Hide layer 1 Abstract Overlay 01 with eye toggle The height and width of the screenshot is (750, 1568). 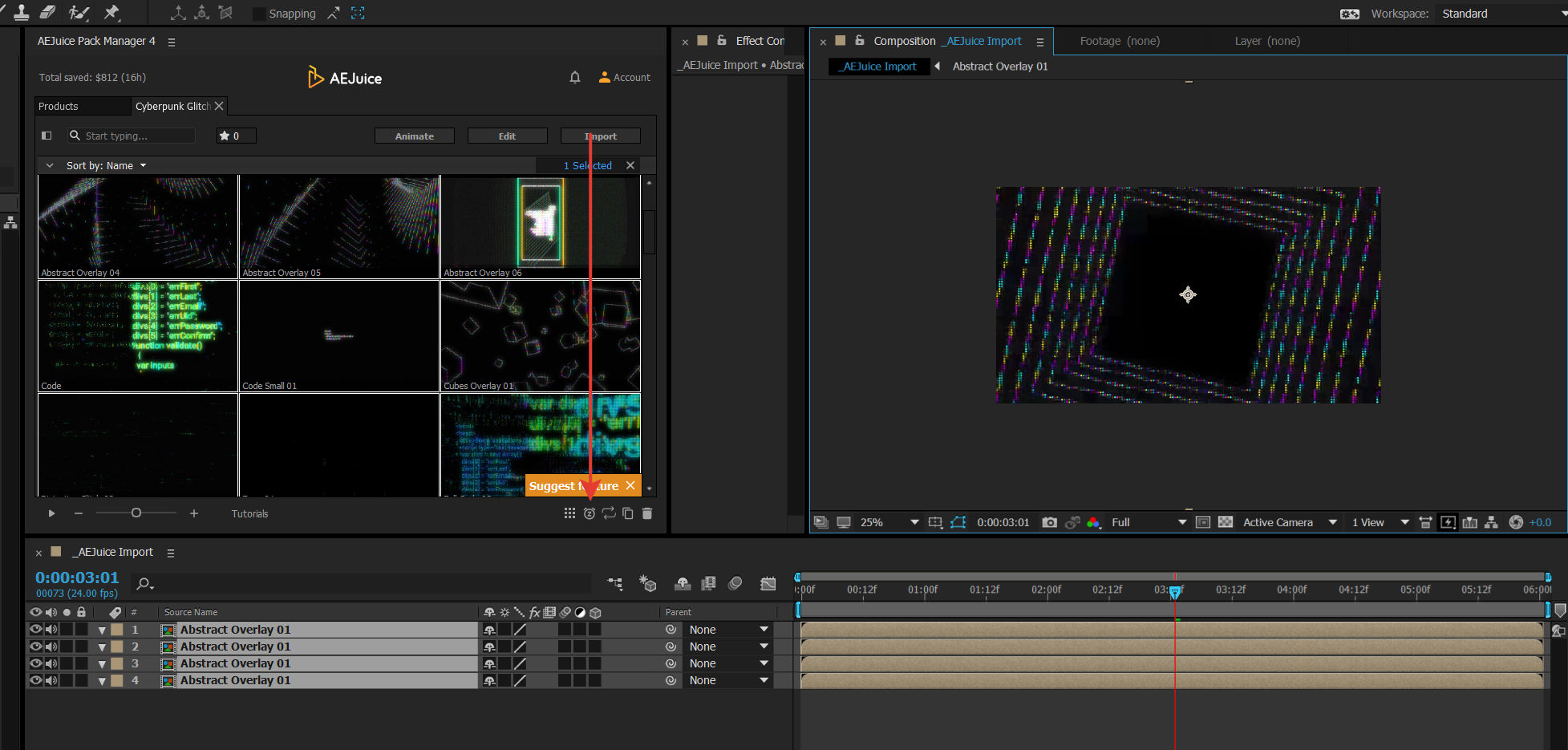tap(35, 630)
